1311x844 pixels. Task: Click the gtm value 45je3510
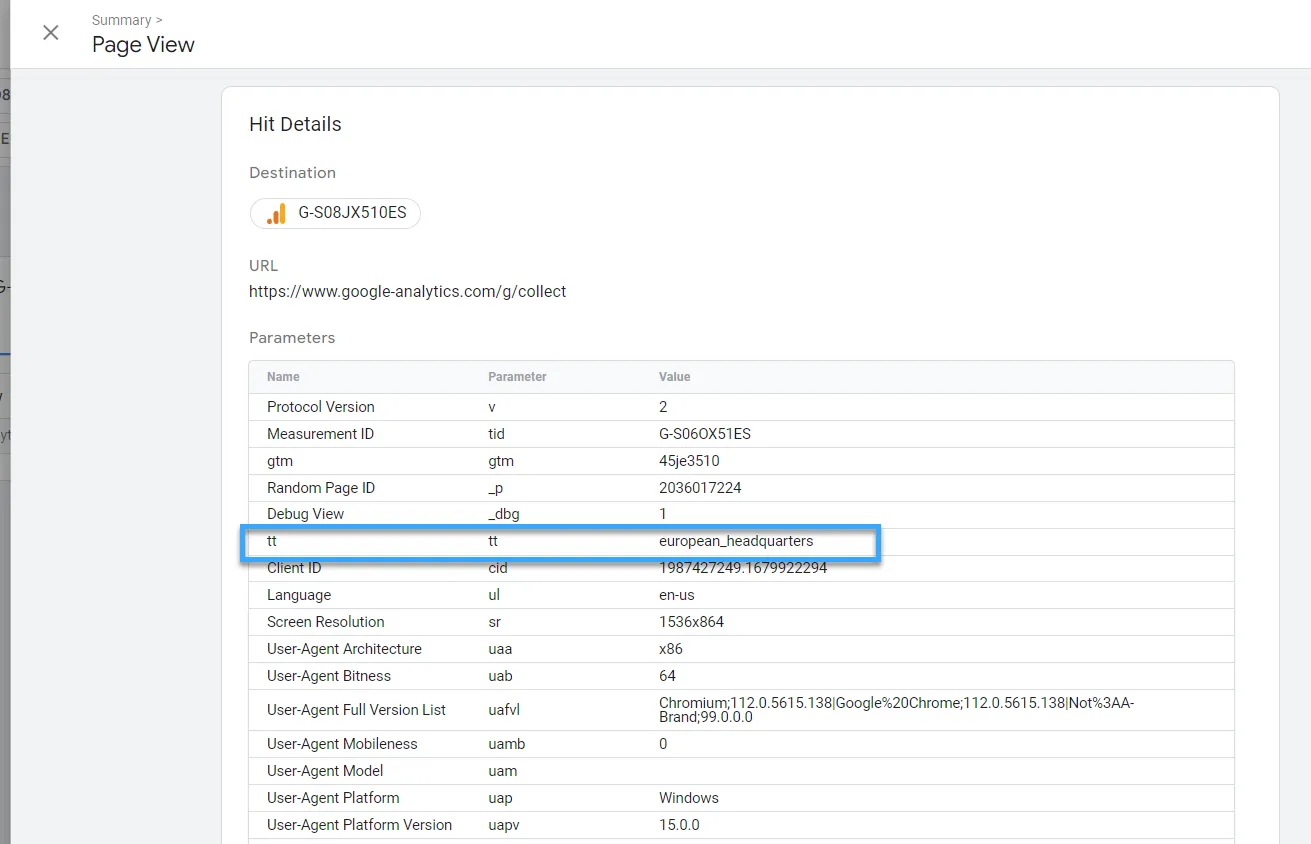[x=689, y=461]
